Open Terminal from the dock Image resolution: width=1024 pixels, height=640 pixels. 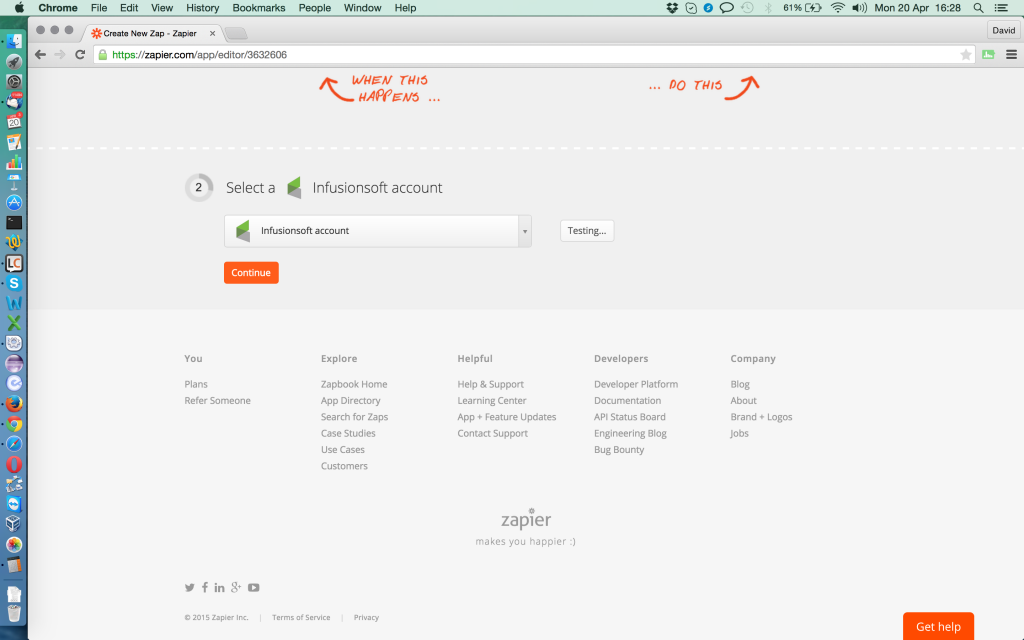tap(14, 223)
